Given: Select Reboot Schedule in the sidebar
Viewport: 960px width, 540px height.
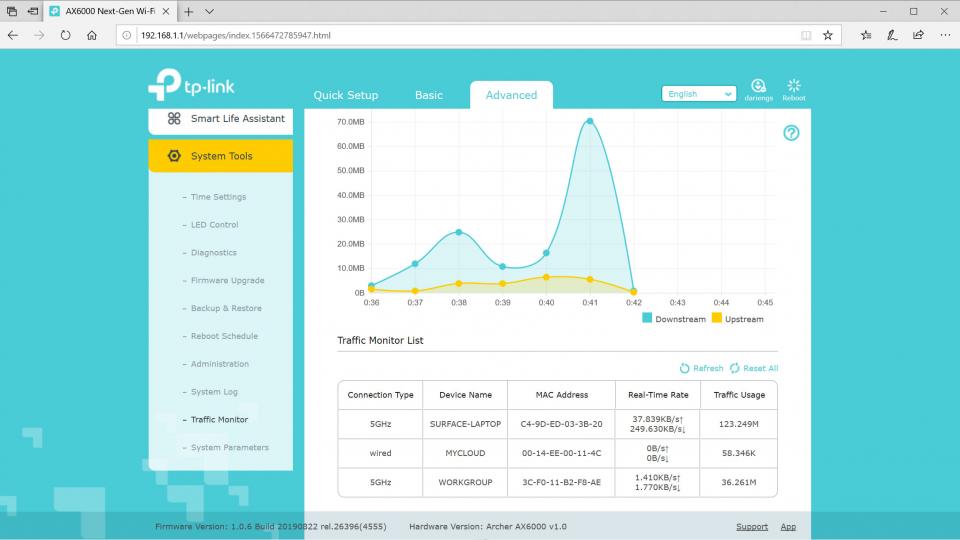Looking at the screenshot, I should coord(224,336).
